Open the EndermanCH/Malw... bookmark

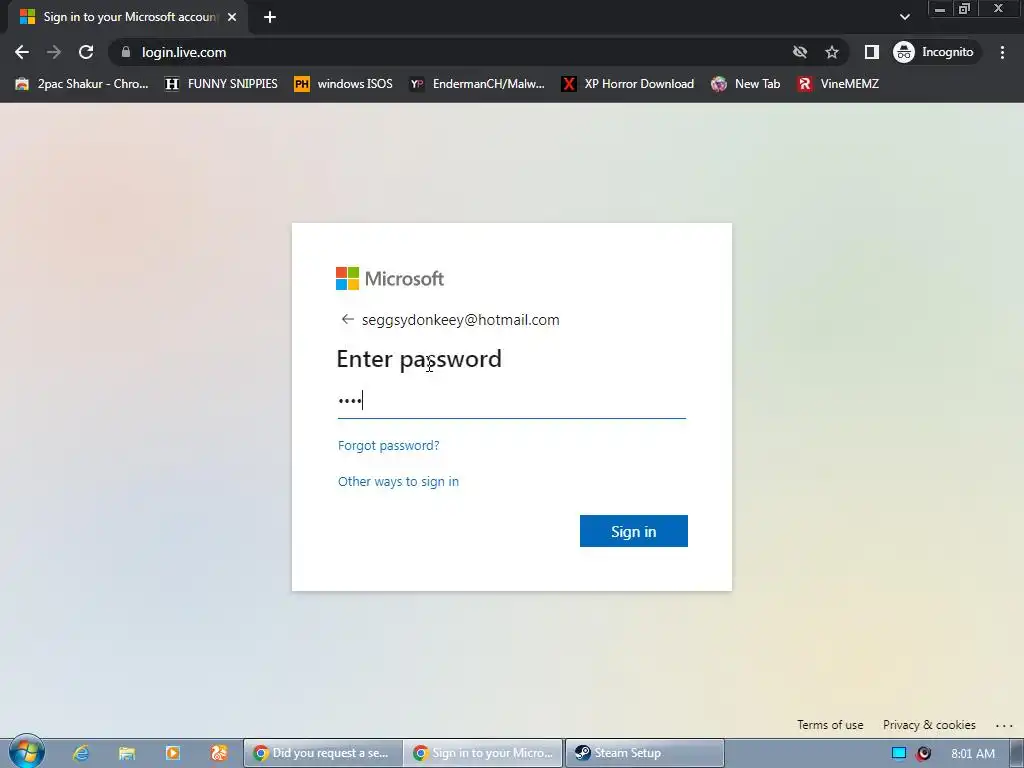(477, 84)
